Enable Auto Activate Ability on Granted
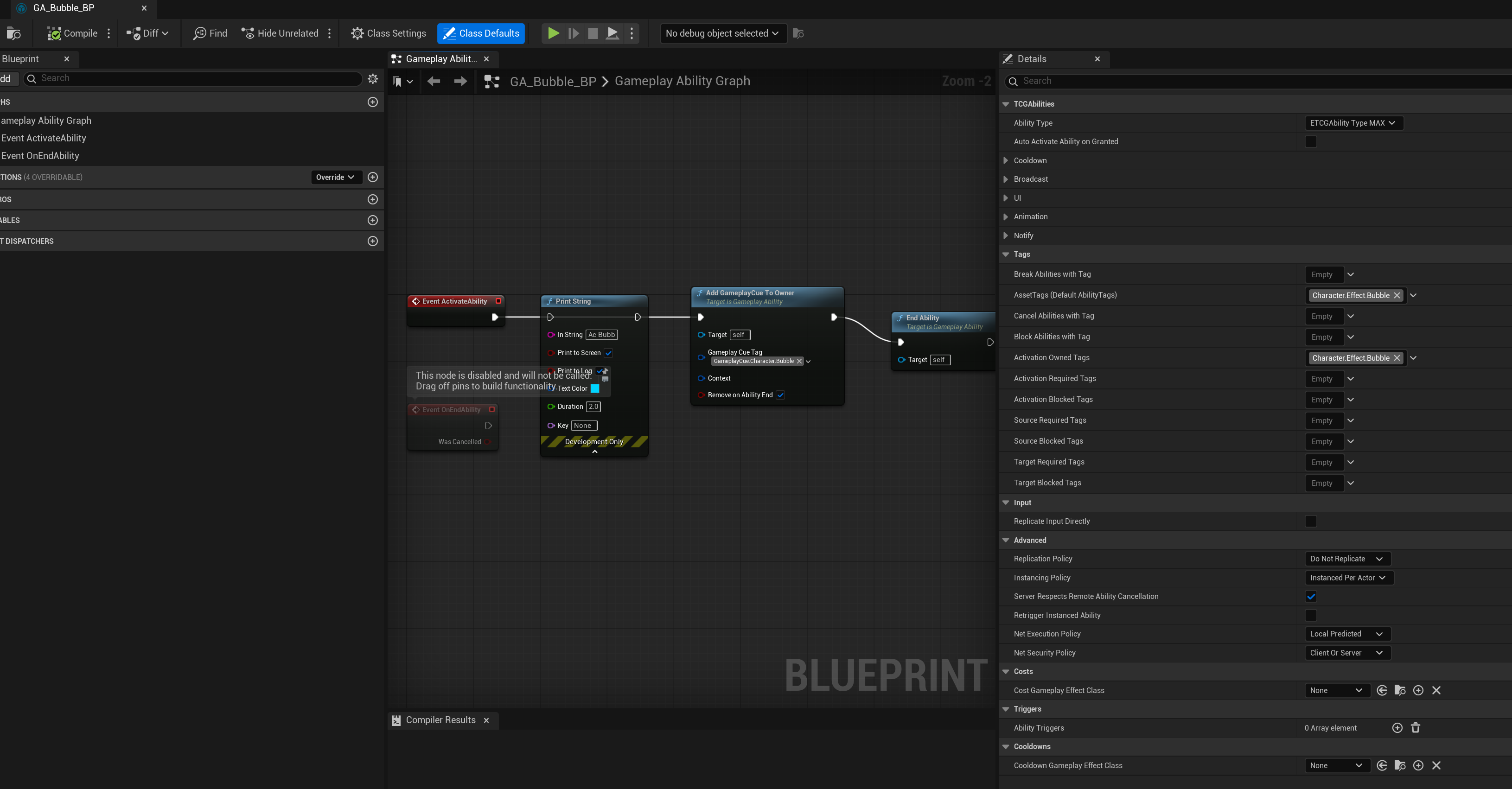Screen dimensions: 1512x789 1311,141
